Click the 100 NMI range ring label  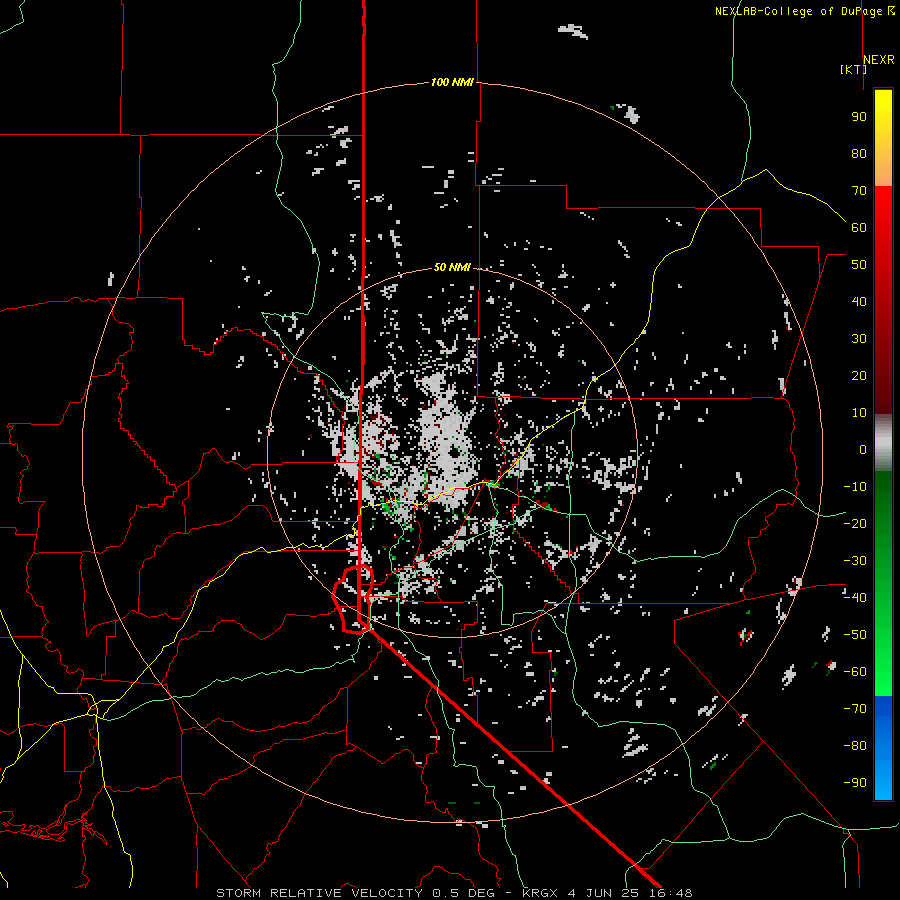pos(452,83)
